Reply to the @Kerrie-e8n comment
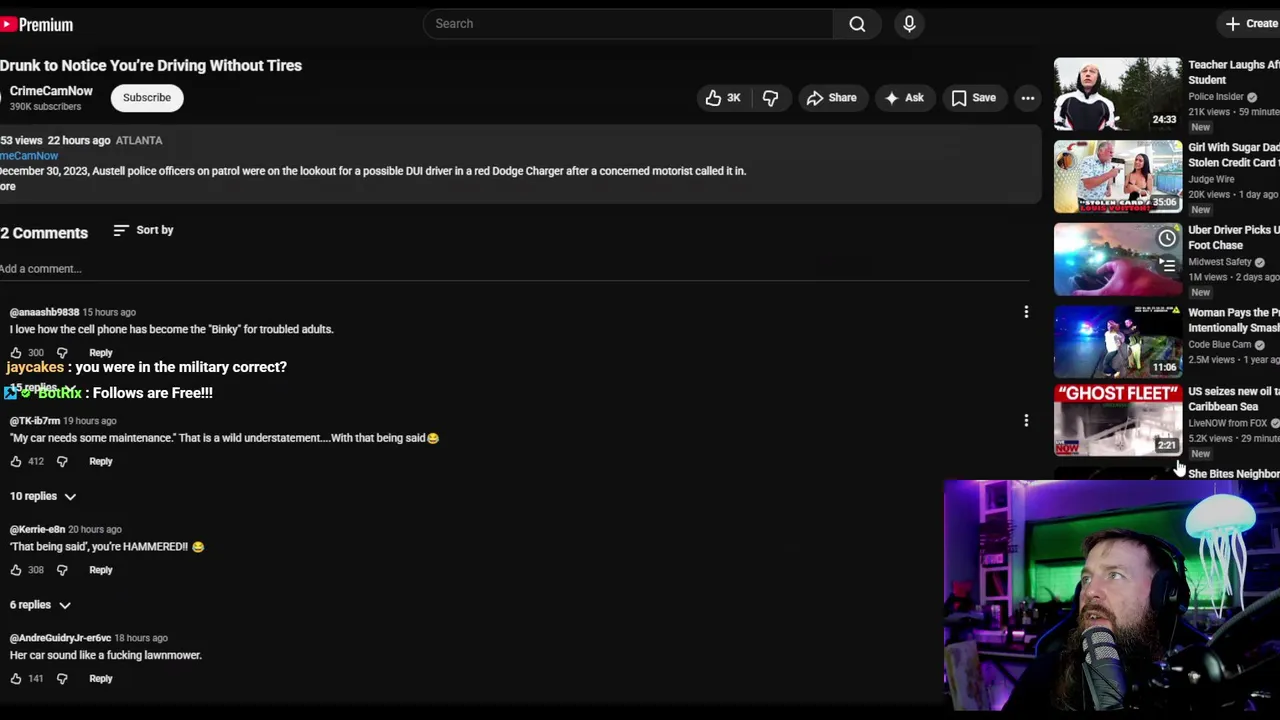This screenshot has width=1280, height=720. click(101, 570)
